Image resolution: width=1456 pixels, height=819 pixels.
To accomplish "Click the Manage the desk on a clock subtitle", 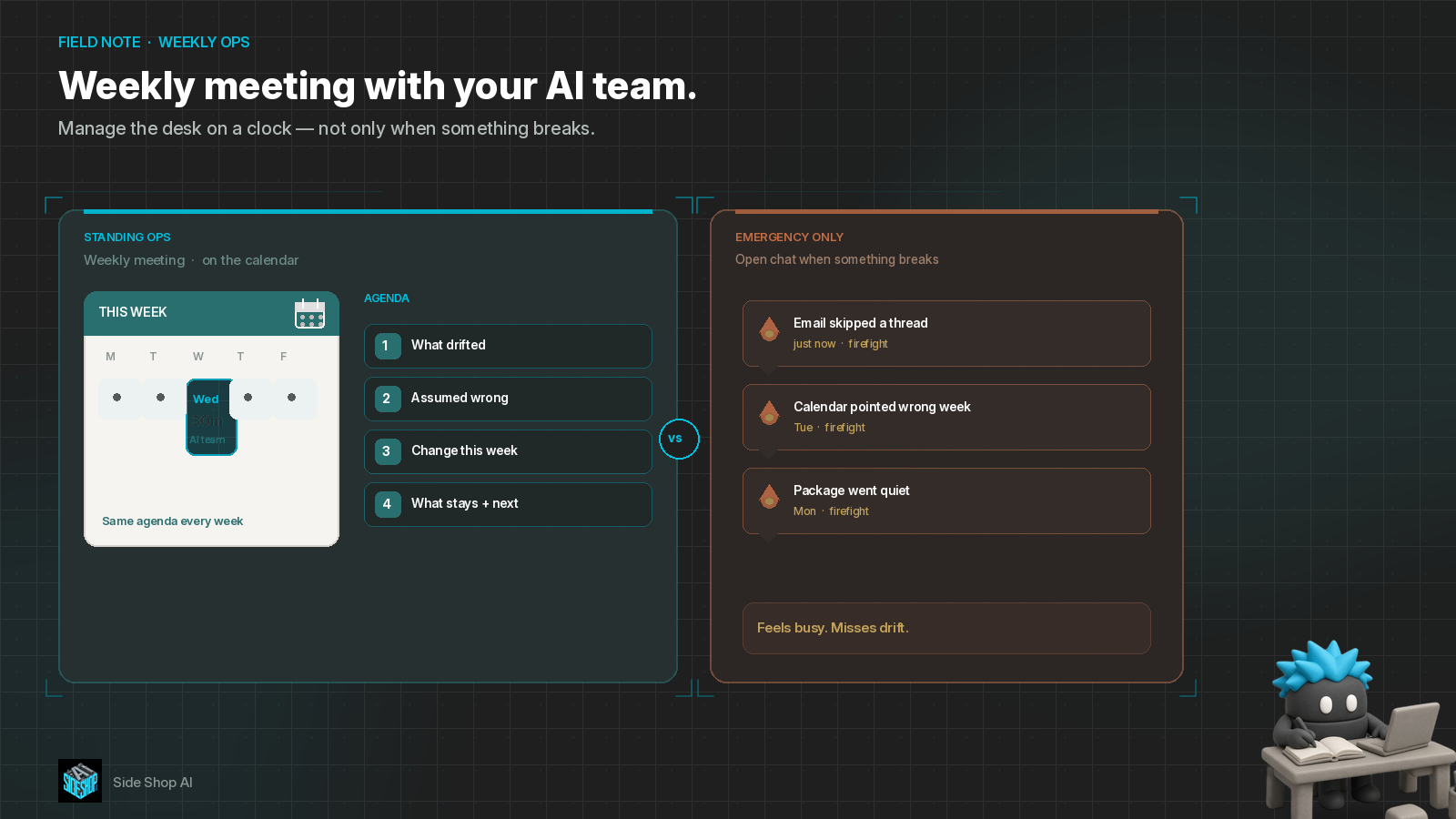I will 327,128.
